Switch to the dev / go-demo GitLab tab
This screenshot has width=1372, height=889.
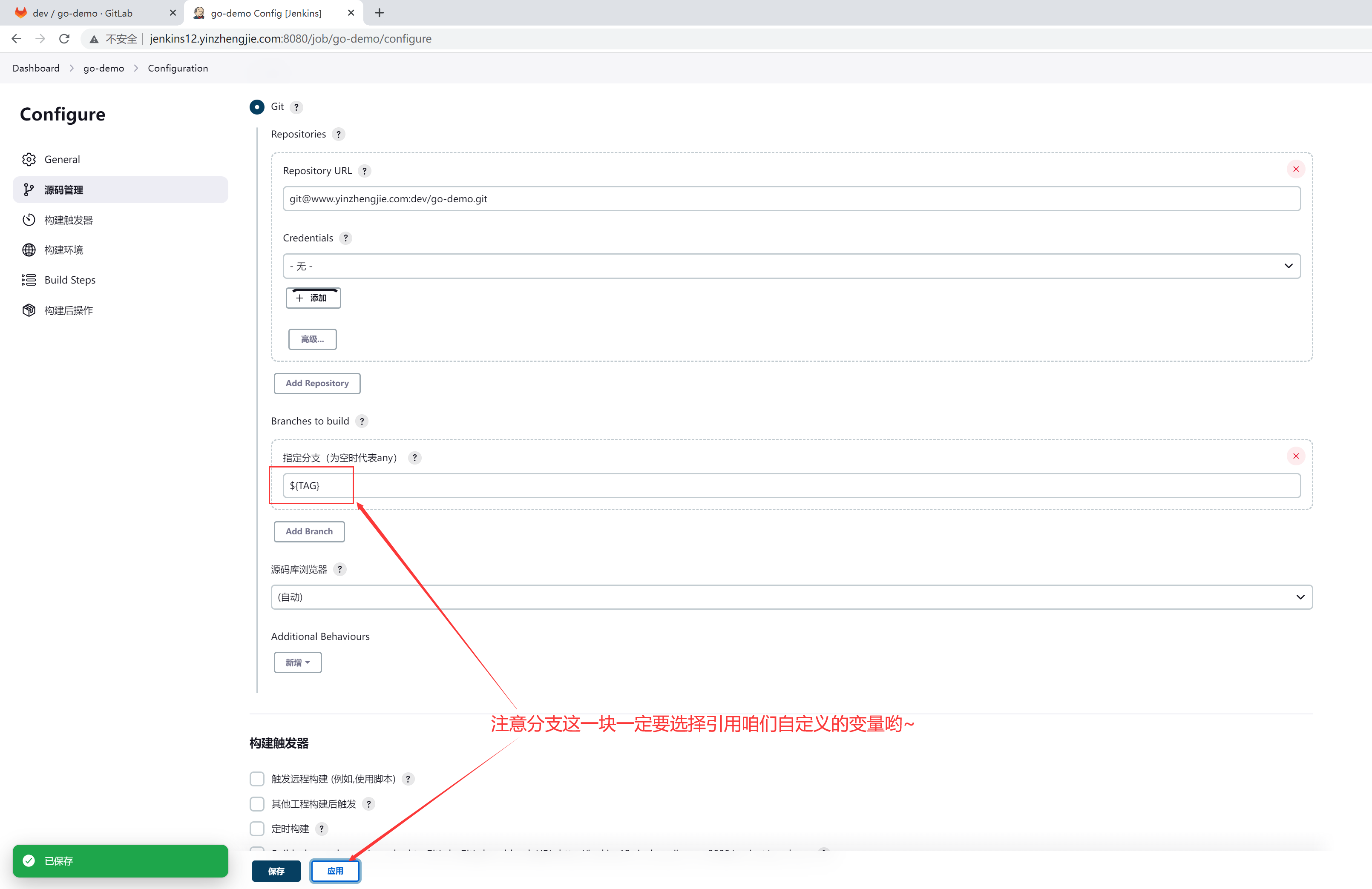click(83, 13)
